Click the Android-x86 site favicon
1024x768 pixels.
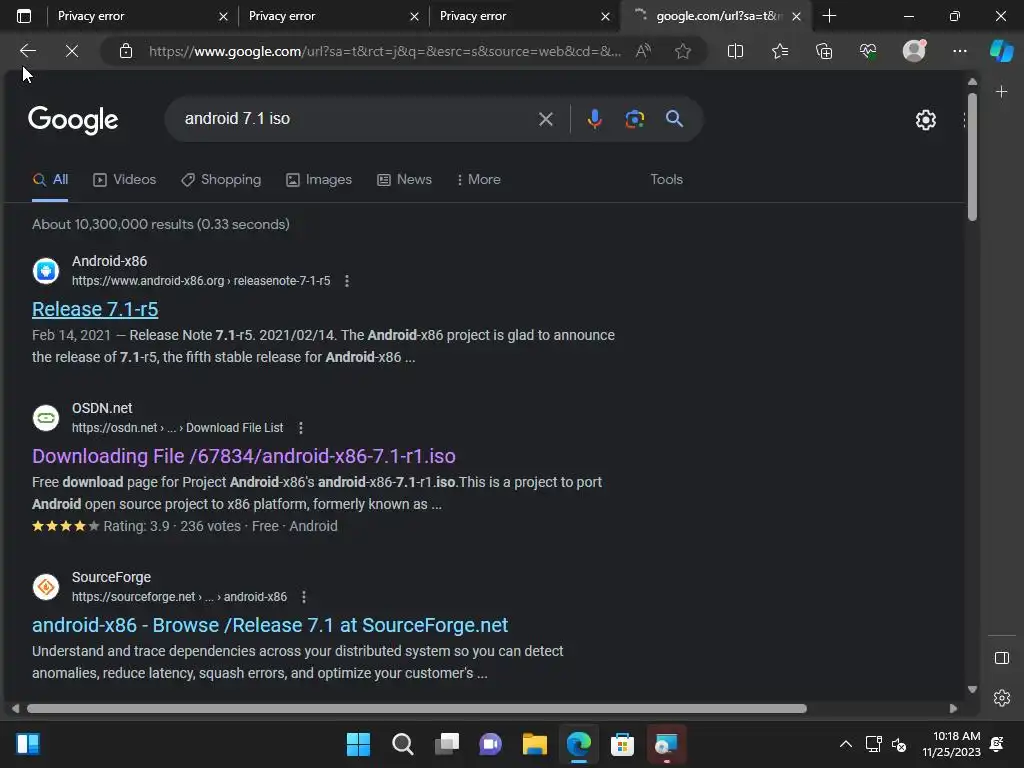tap(46, 270)
